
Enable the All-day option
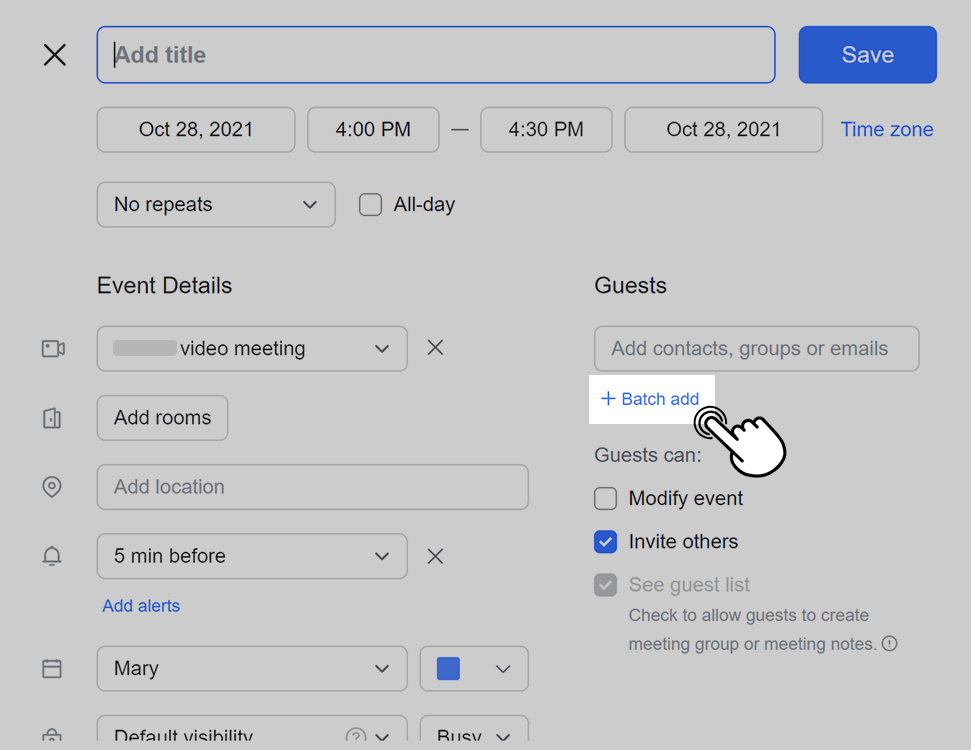[x=370, y=204]
